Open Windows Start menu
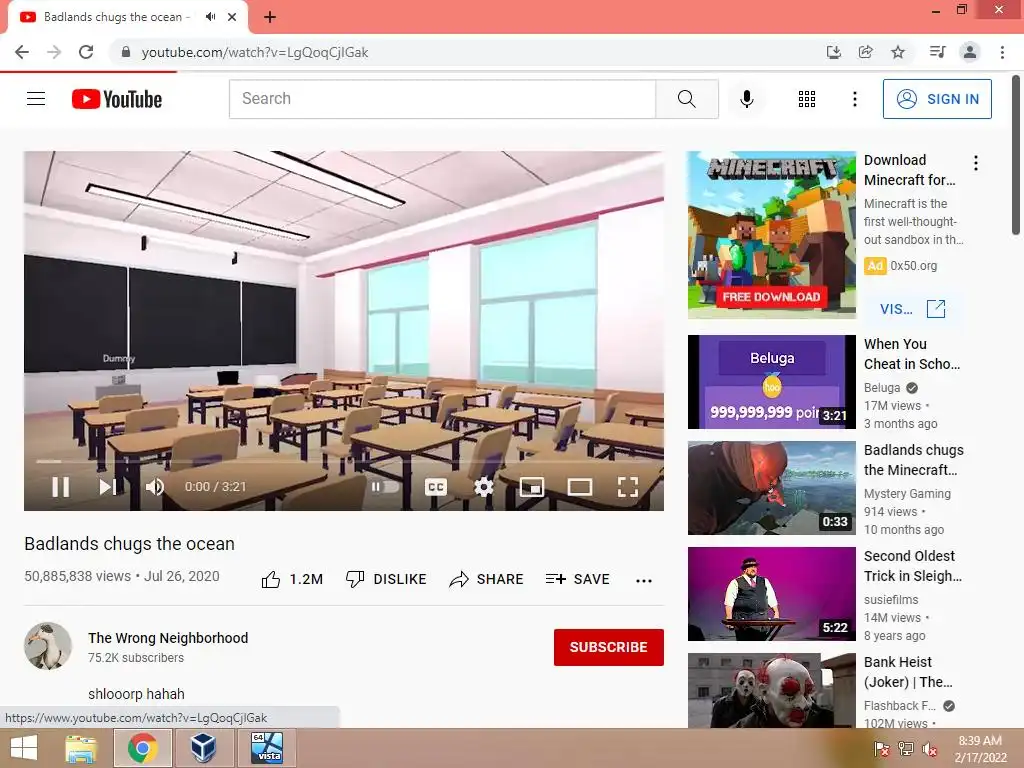This screenshot has height=768, width=1024. (24, 748)
